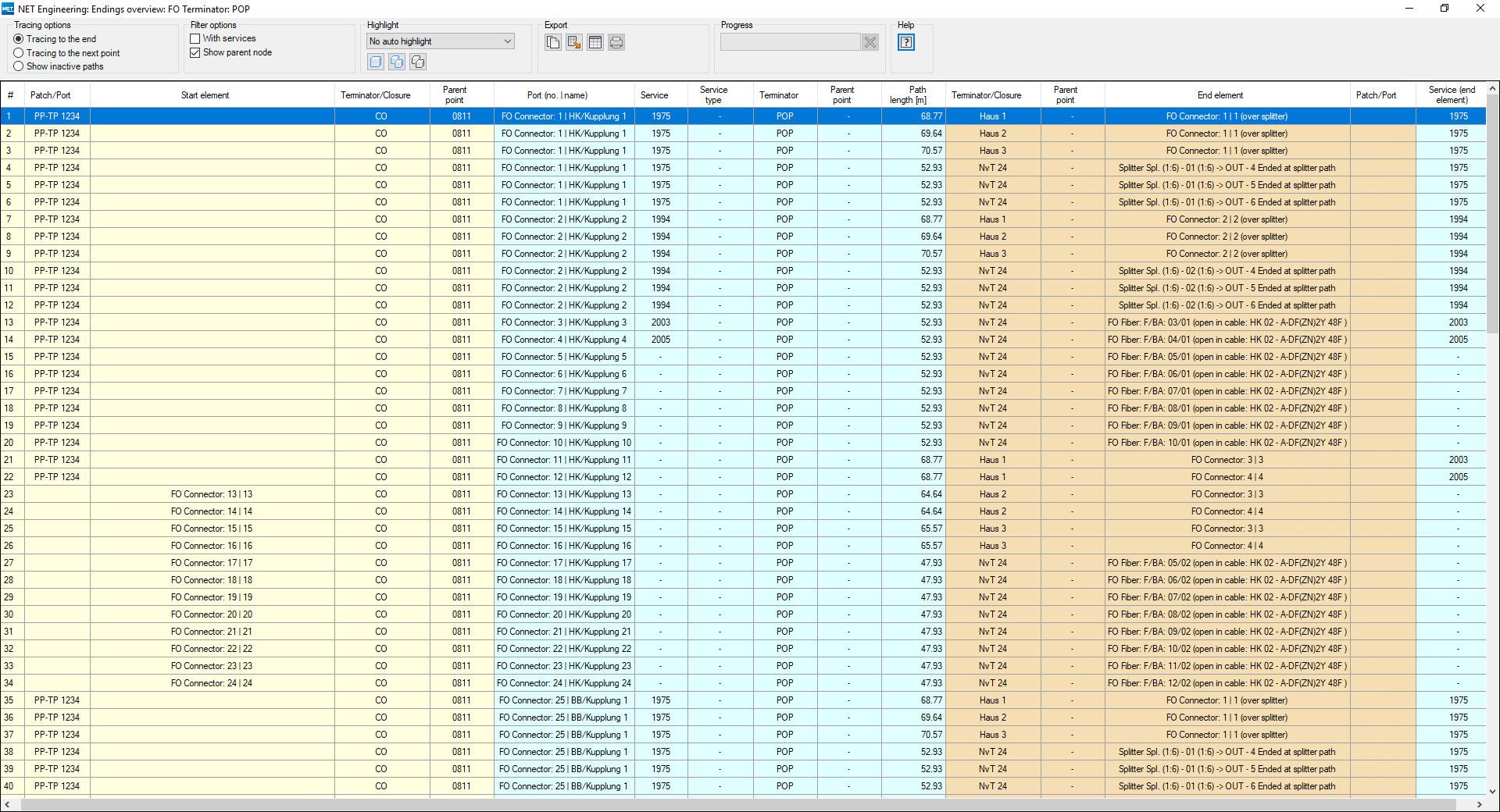
Task: Click the Start element column header
Action: (x=205, y=95)
